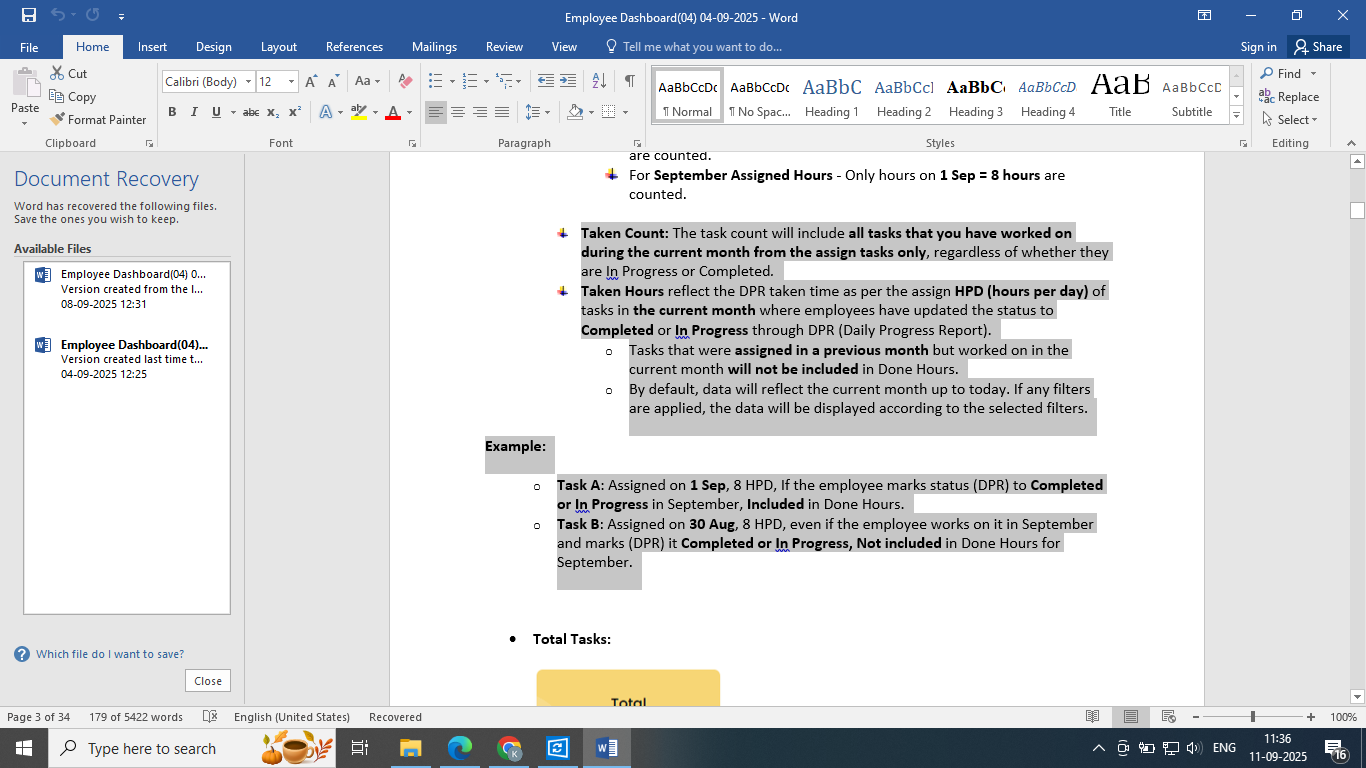Switch to the Layout tab
Image resolution: width=1366 pixels, height=768 pixels.
coord(278,47)
